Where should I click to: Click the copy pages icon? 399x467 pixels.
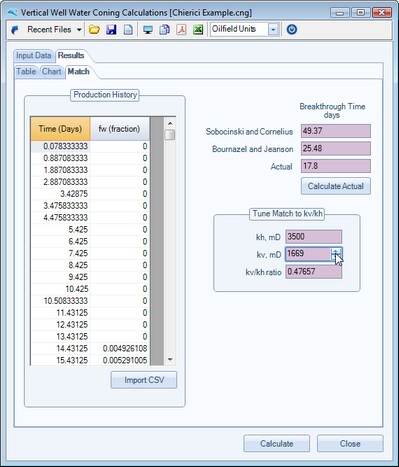pyautogui.click(x=164, y=30)
